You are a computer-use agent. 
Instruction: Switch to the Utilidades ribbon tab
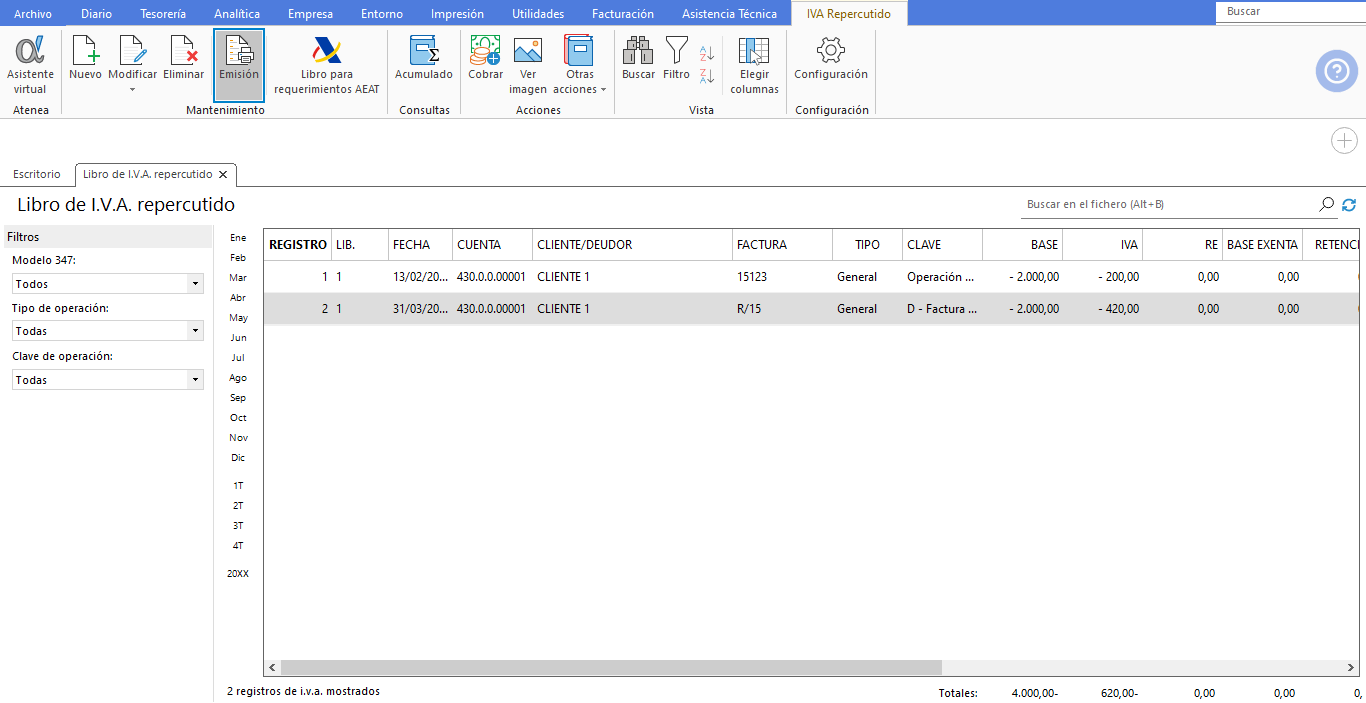tap(538, 14)
